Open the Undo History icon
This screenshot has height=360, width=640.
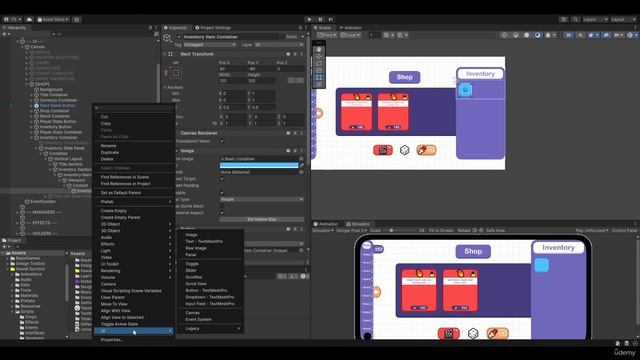[x=564, y=19]
